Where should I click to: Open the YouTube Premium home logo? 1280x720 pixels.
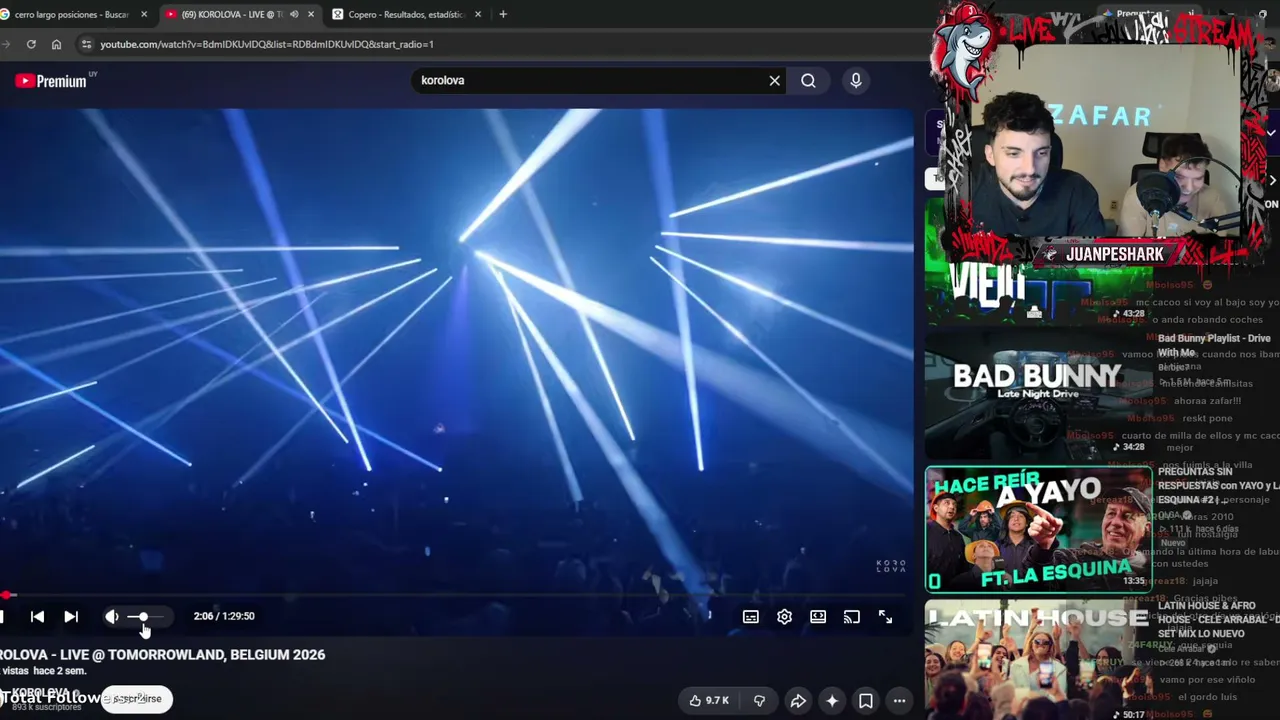pyautogui.click(x=51, y=81)
